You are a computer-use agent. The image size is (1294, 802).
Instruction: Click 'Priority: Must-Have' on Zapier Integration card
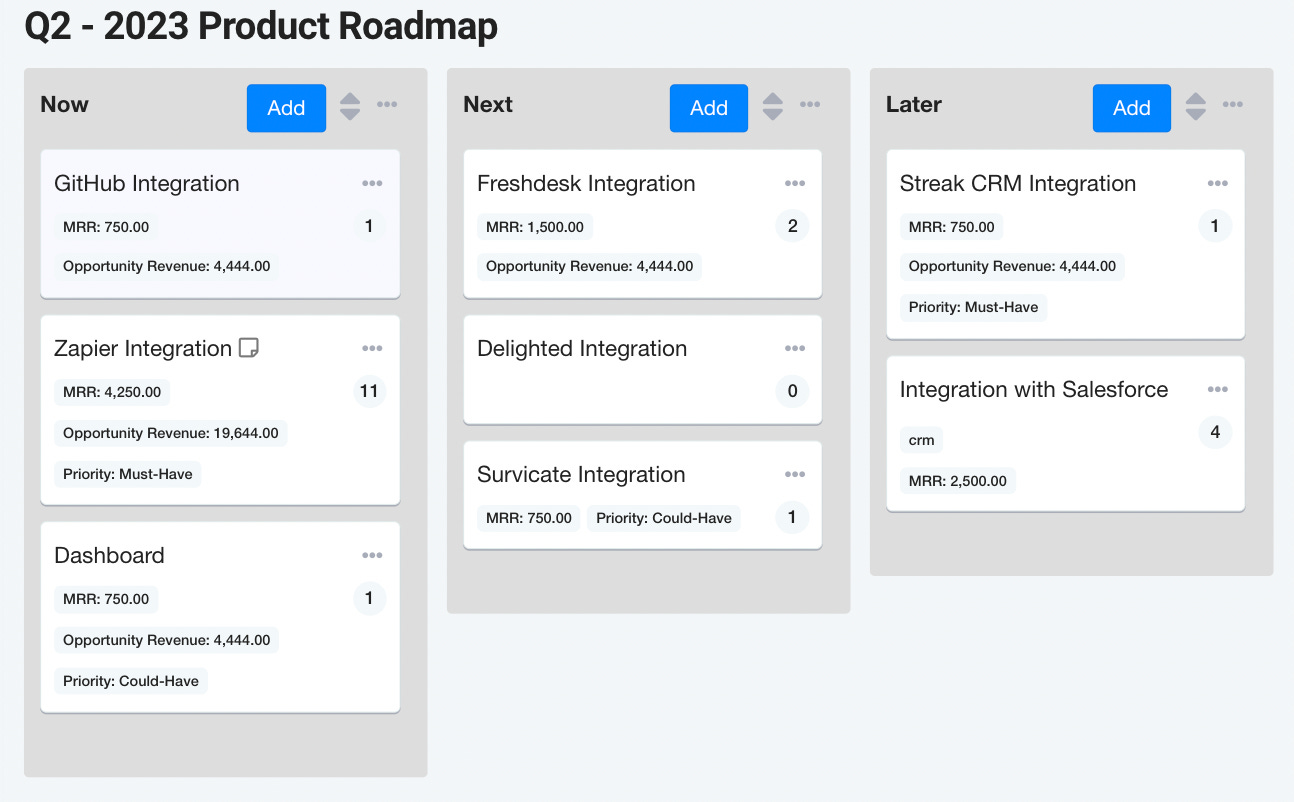pos(128,473)
